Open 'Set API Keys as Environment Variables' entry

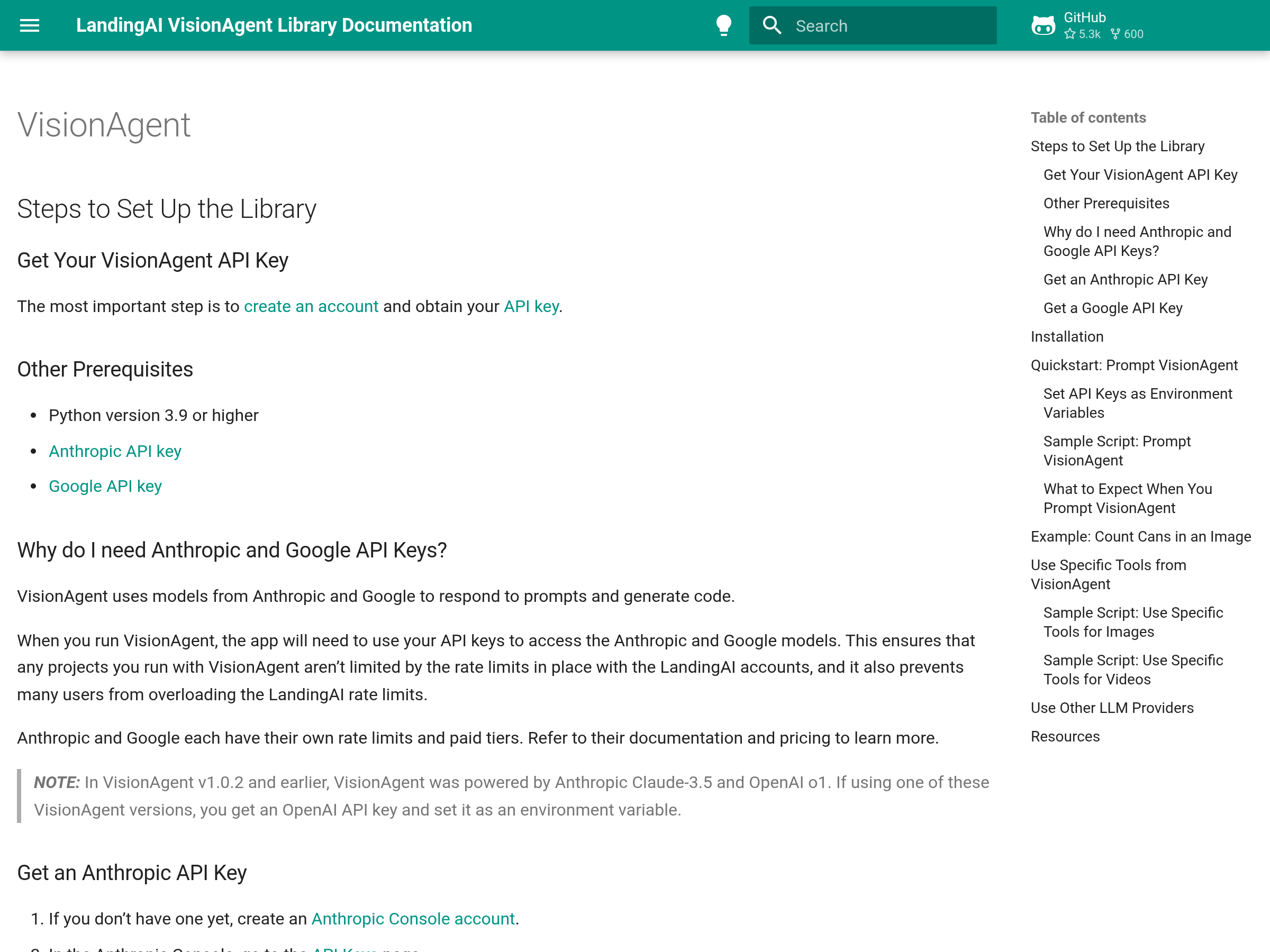1137,404
